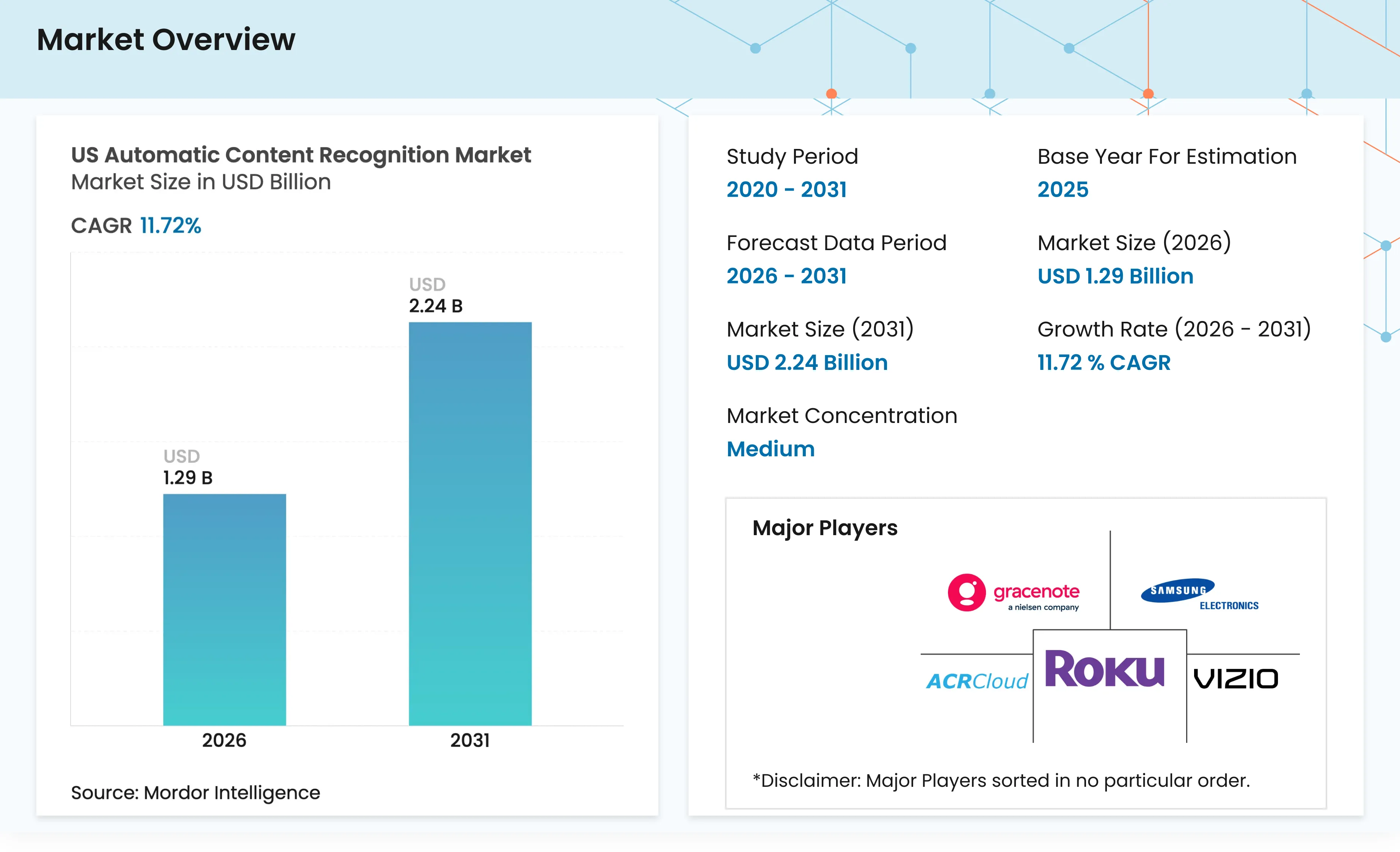
Task: Click Source: Mordor Intelligence text
Action: (x=195, y=792)
